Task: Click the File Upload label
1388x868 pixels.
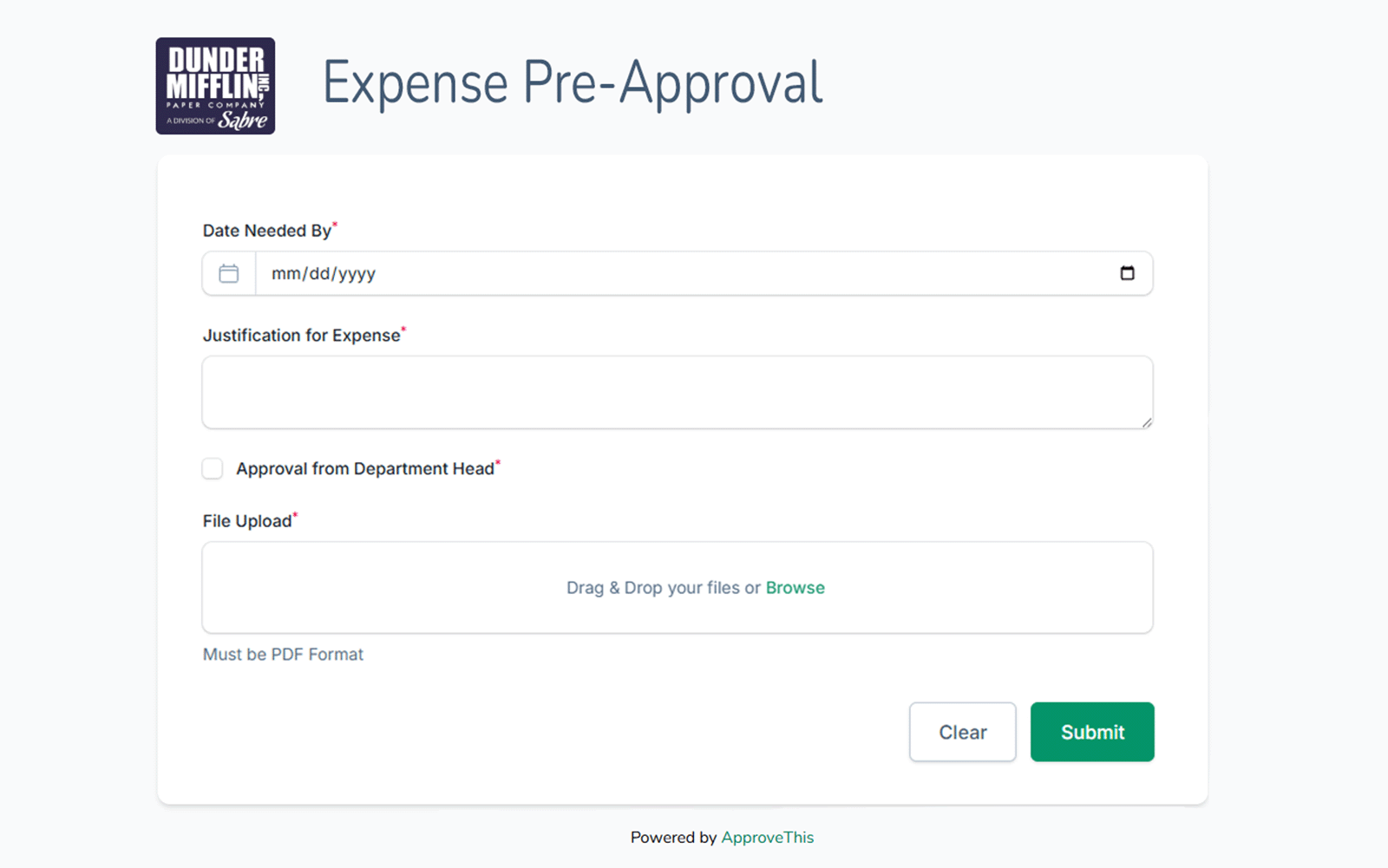Action: click(246, 521)
